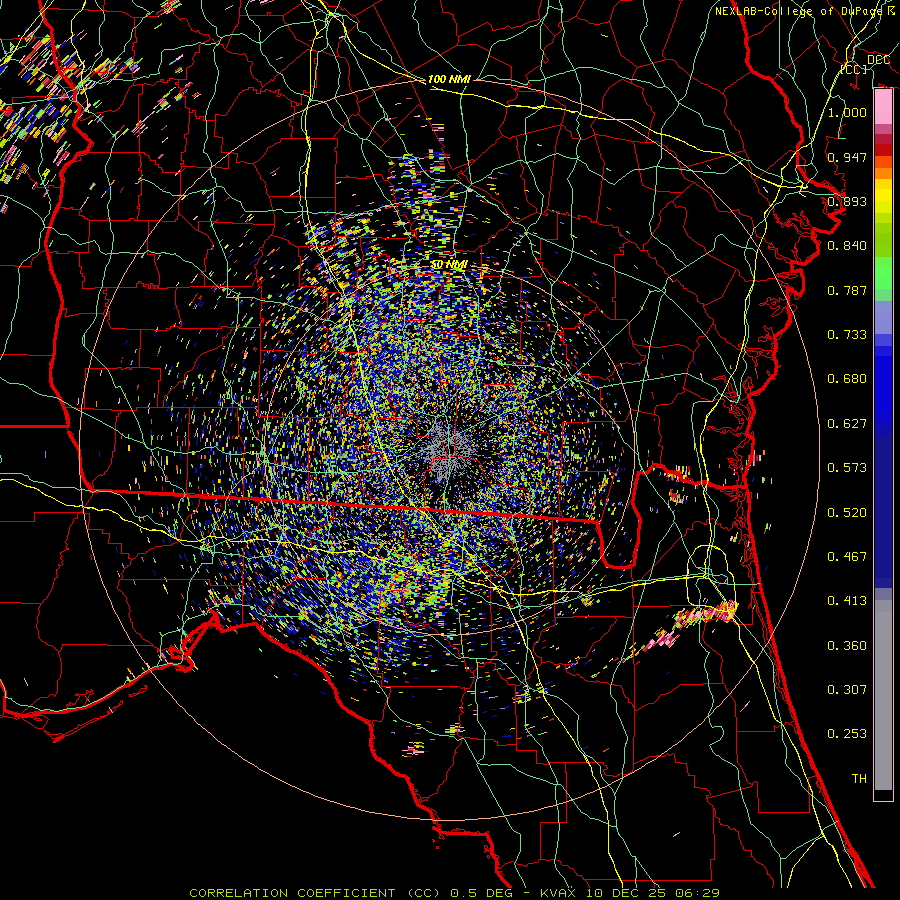The width and height of the screenshot is (900, 900).
Task: Pick the bright green color bar segment
Action: pos(883,273)
